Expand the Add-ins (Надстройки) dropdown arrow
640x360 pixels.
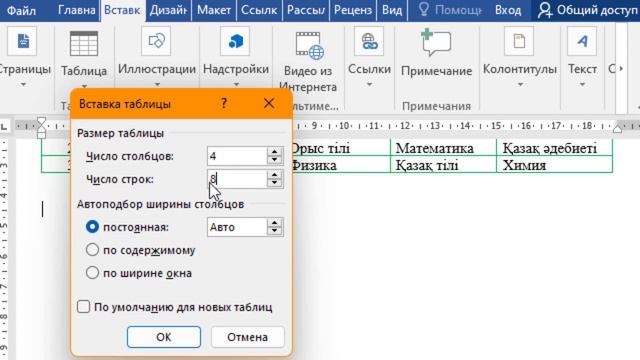[236, 84]
